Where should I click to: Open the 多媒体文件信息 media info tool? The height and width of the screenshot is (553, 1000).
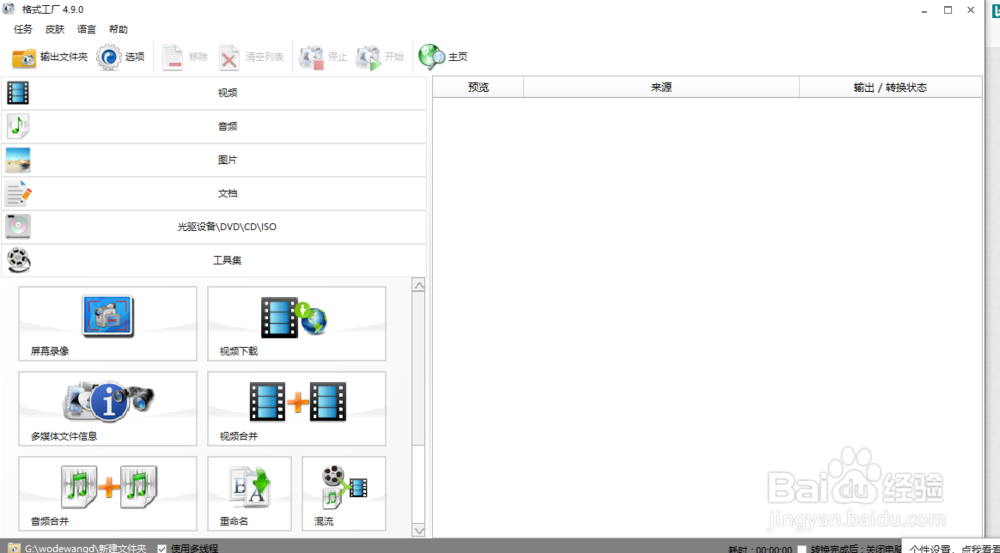108,408
